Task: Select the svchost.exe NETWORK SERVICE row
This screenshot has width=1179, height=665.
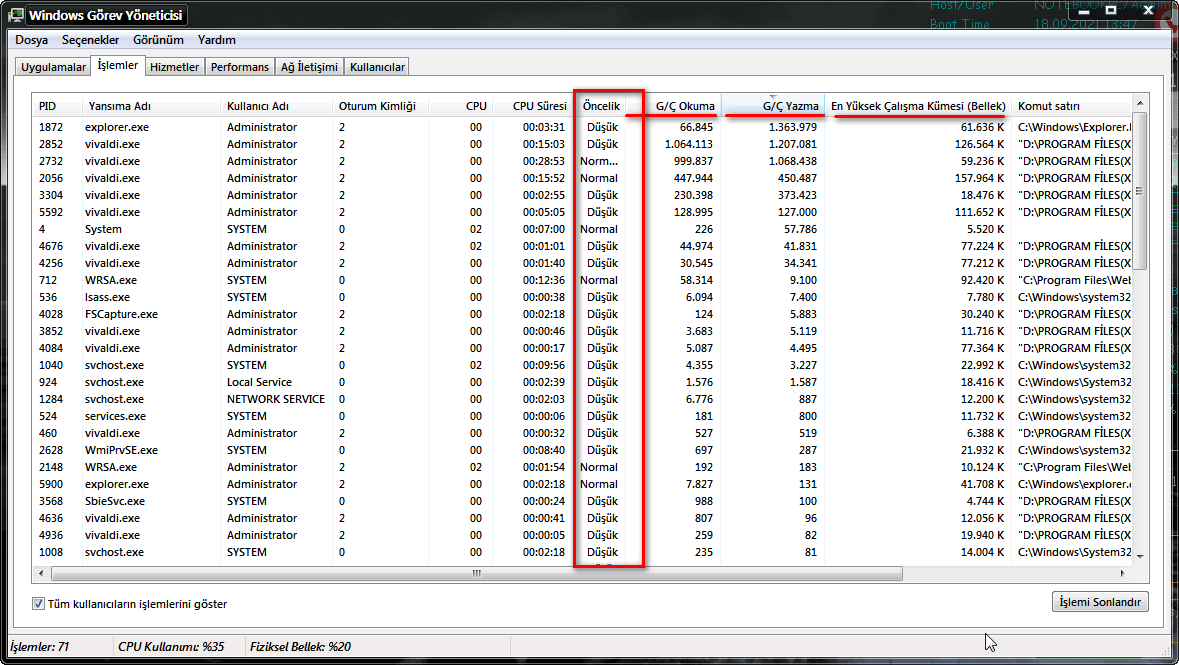Action: 582,399
